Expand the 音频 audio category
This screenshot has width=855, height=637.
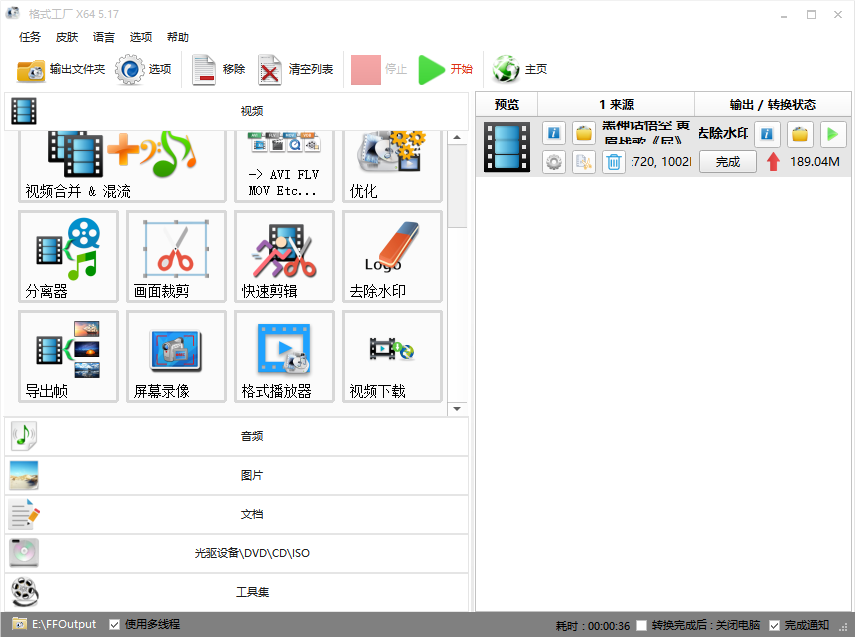click(236, 436)
